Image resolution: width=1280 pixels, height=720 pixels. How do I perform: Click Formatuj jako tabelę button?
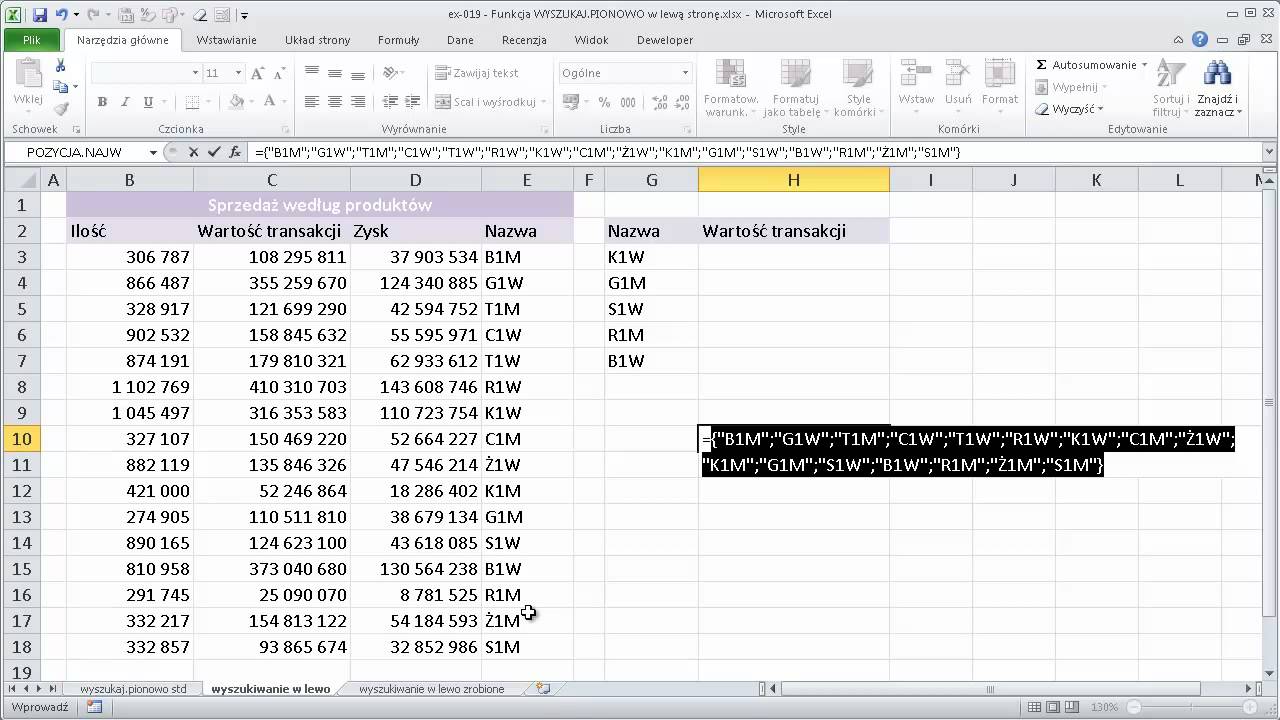click(x=796, y=89)
